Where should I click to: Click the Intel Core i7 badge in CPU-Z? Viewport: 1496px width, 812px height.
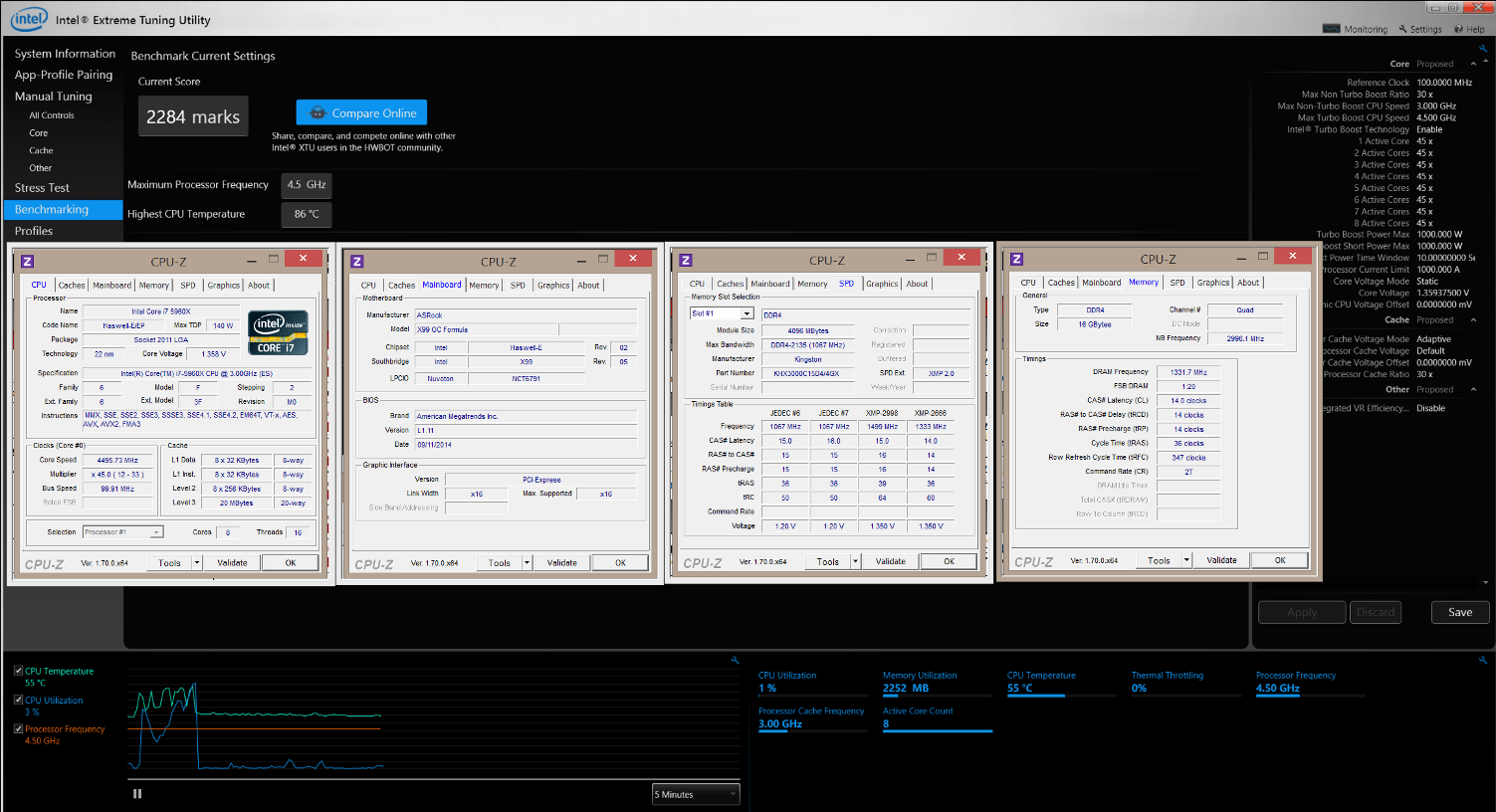[277, 332]
